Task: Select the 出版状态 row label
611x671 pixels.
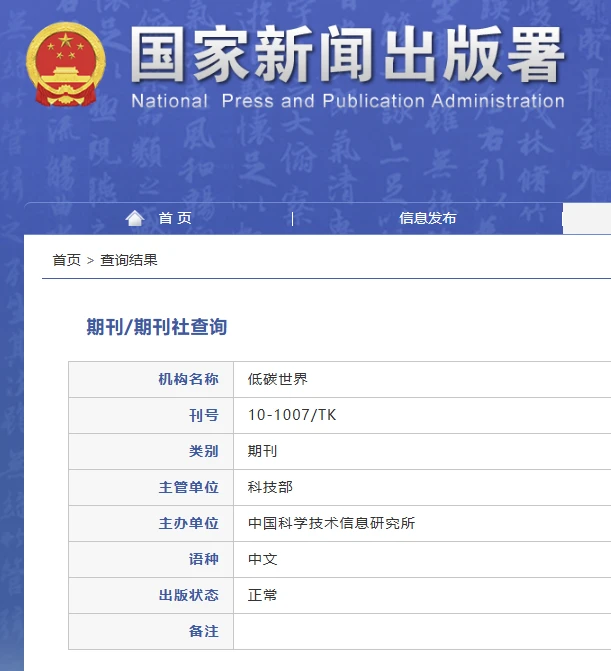Action: coord(188,595)
